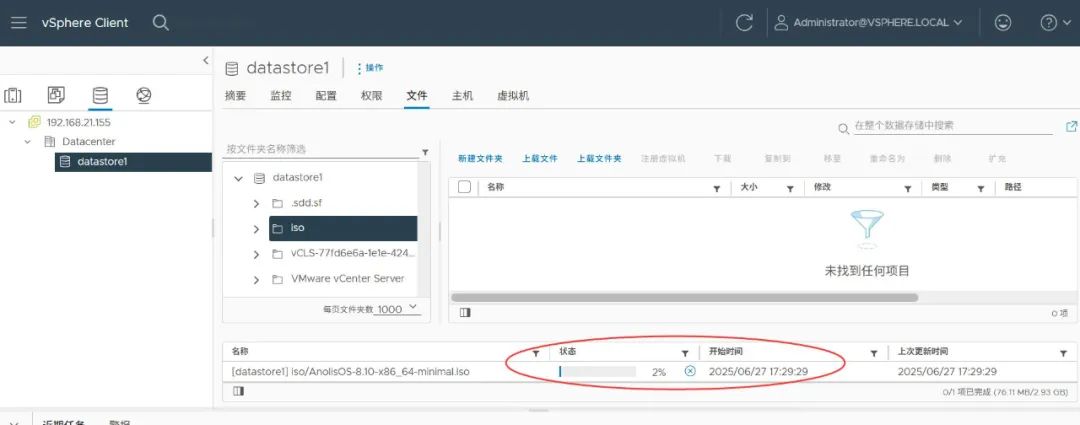This screenshot has width=1080, height=425.
Task: Filter the 大小 column
Action: (790, 188)
